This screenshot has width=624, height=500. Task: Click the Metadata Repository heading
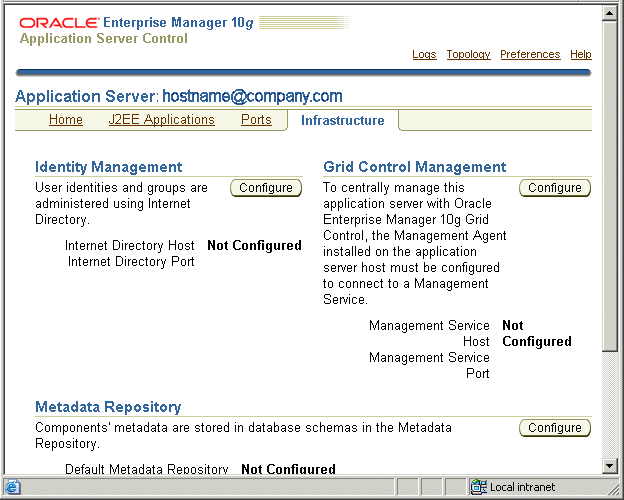(108, 407)
